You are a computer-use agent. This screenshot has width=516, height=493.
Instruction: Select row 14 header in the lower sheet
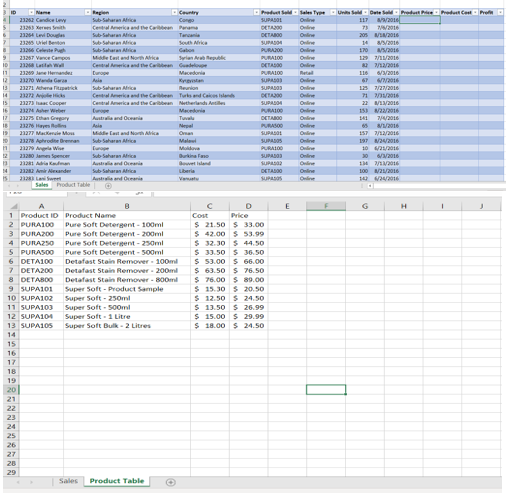coord(11,335)
